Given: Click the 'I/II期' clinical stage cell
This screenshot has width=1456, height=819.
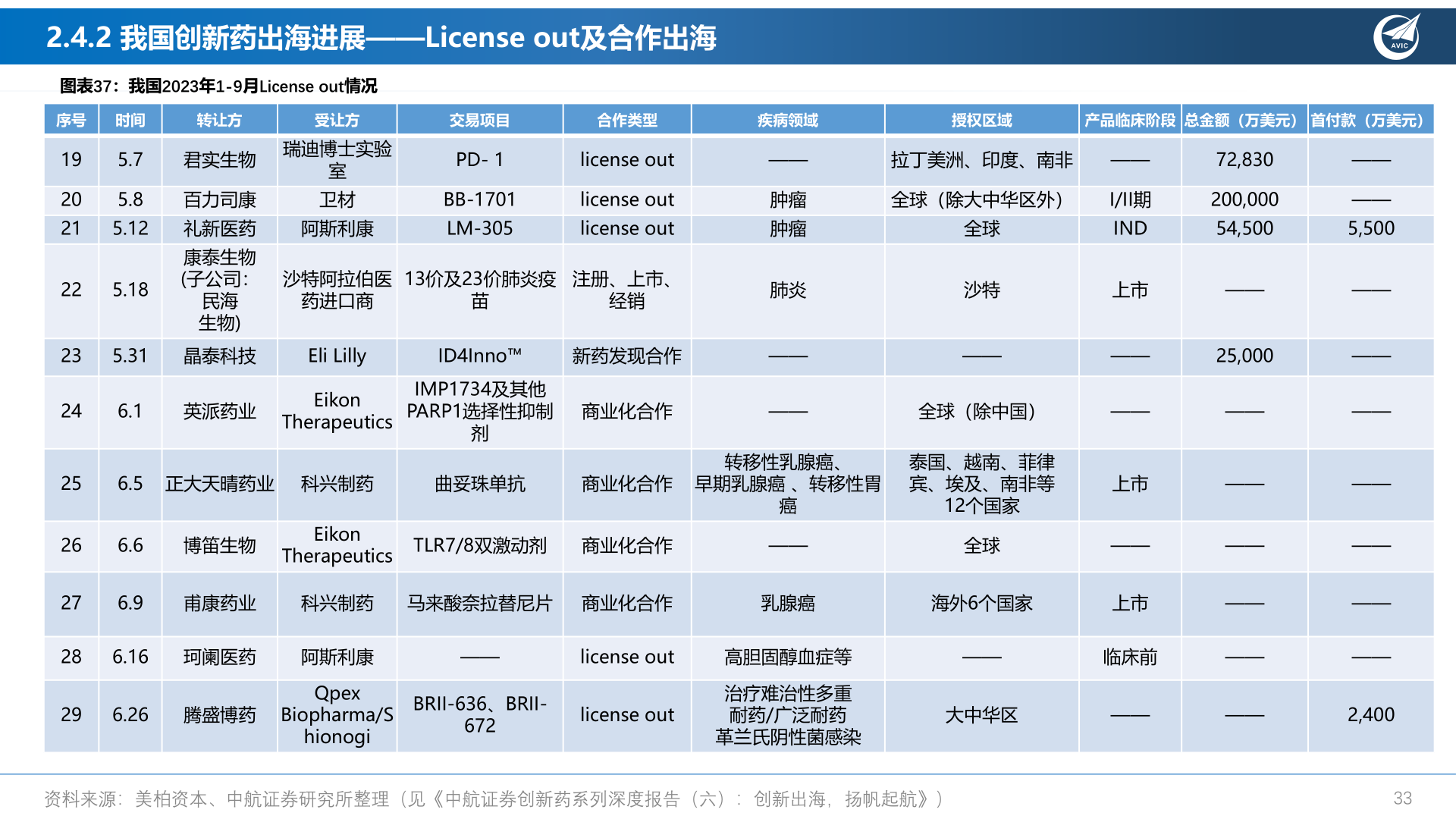Looking at the screenshot, I should [x=1130, y=199].
